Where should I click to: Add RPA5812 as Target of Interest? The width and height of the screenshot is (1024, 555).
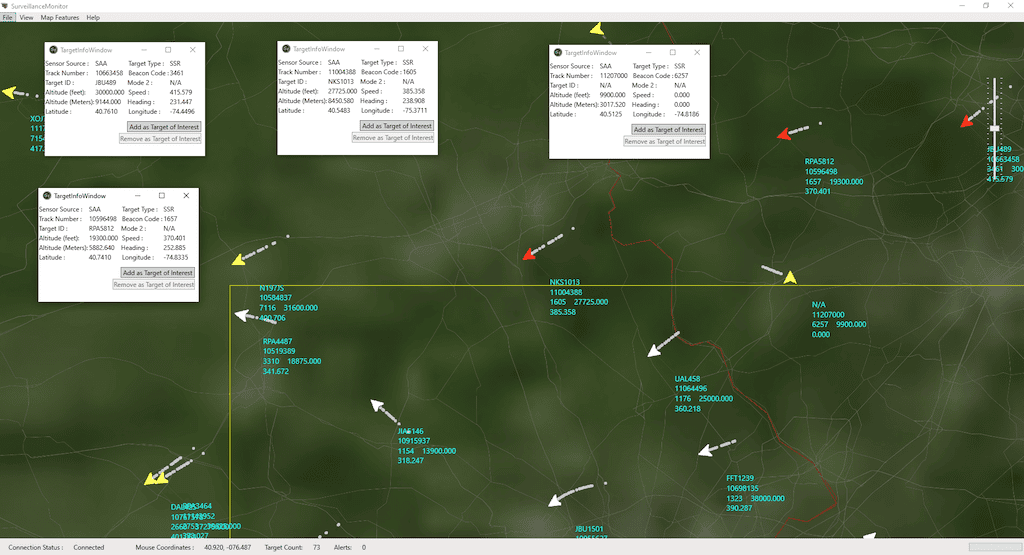[x=158, y=272]
